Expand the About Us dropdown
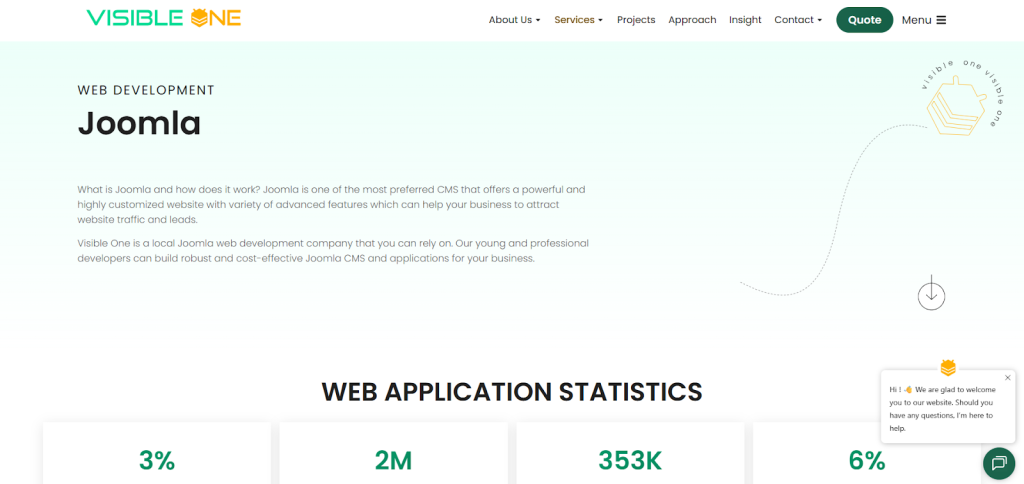The image size is (1024, 484). pyautogui.click(x=514, y=20)
